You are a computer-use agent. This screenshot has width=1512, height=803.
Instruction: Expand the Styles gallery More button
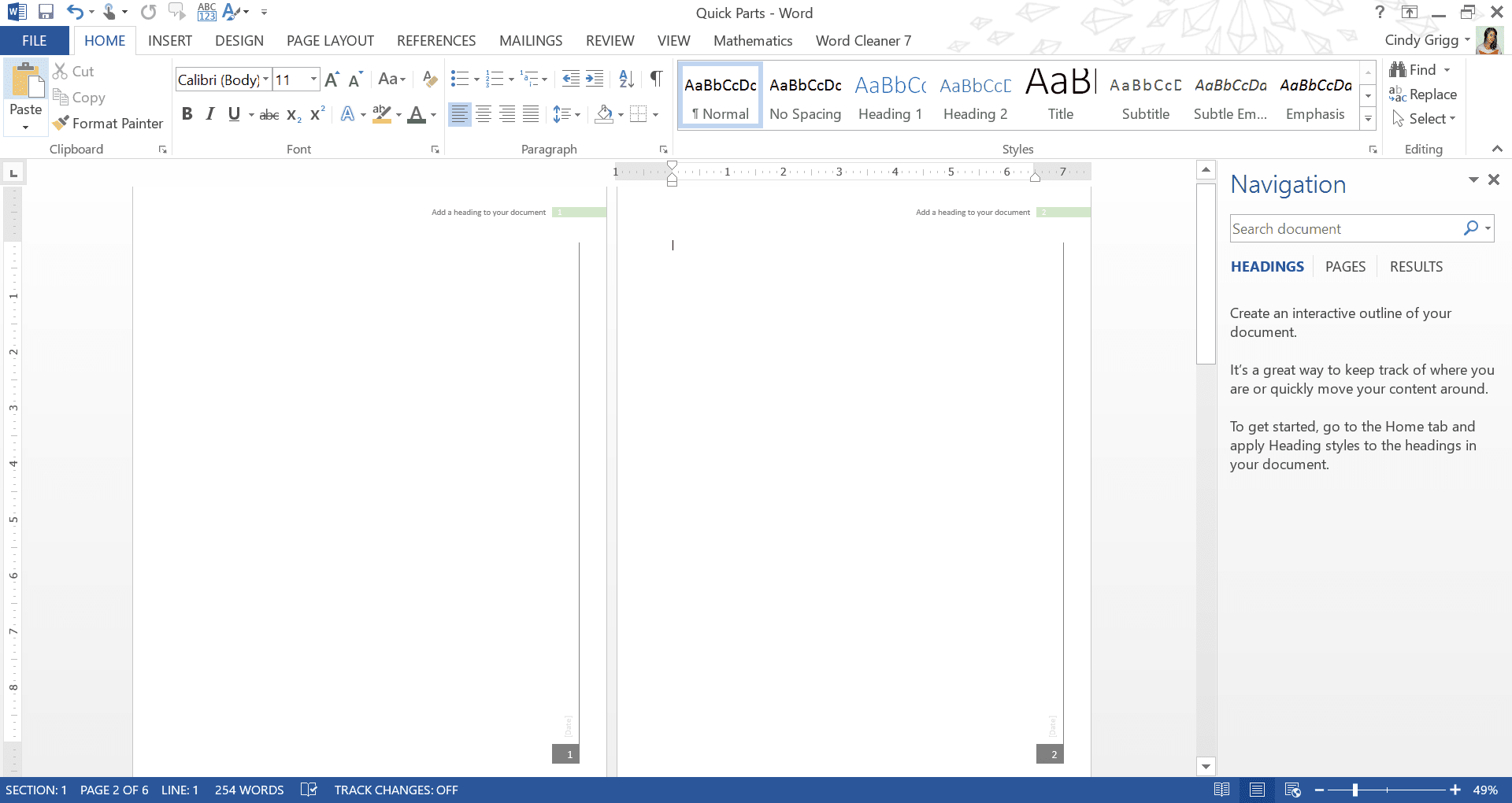point(1369,119)
